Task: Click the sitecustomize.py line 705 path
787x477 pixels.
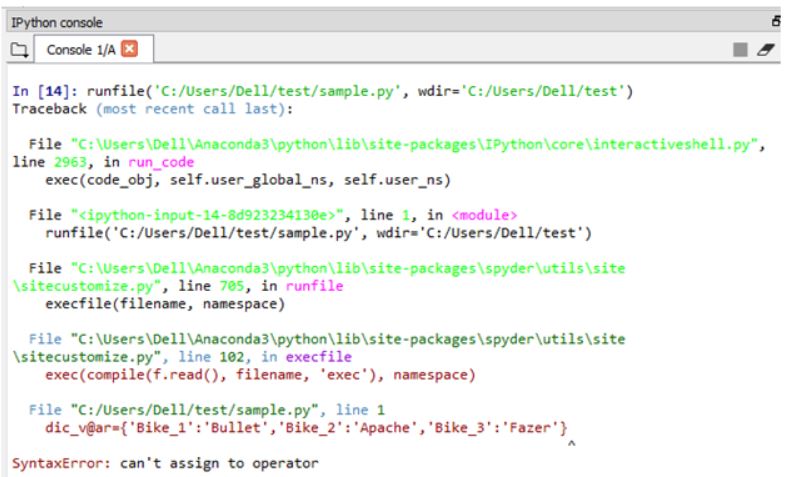Action: click(x=319, y=277)
